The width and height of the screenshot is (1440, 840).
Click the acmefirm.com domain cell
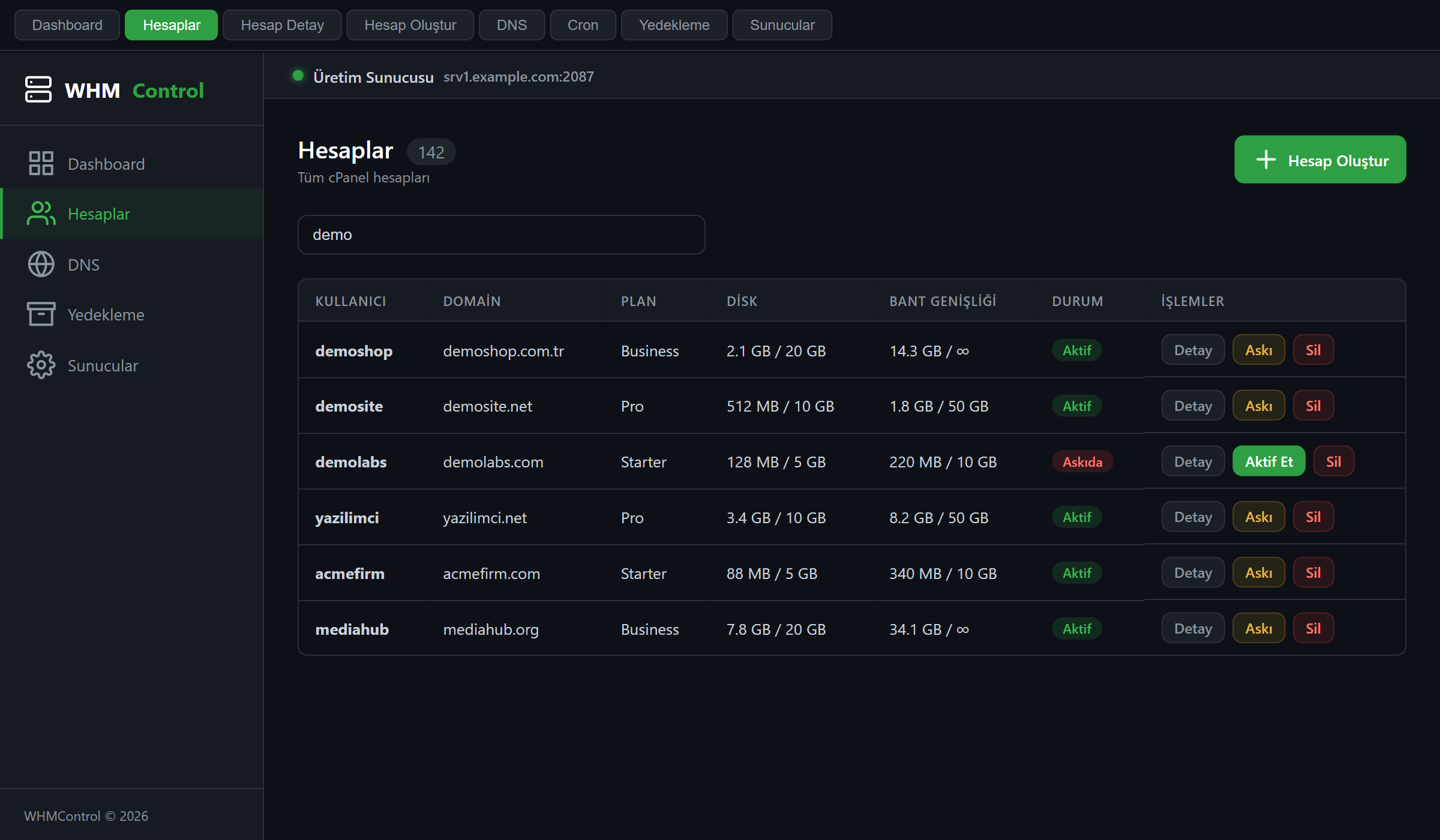(x=491, y=574)
